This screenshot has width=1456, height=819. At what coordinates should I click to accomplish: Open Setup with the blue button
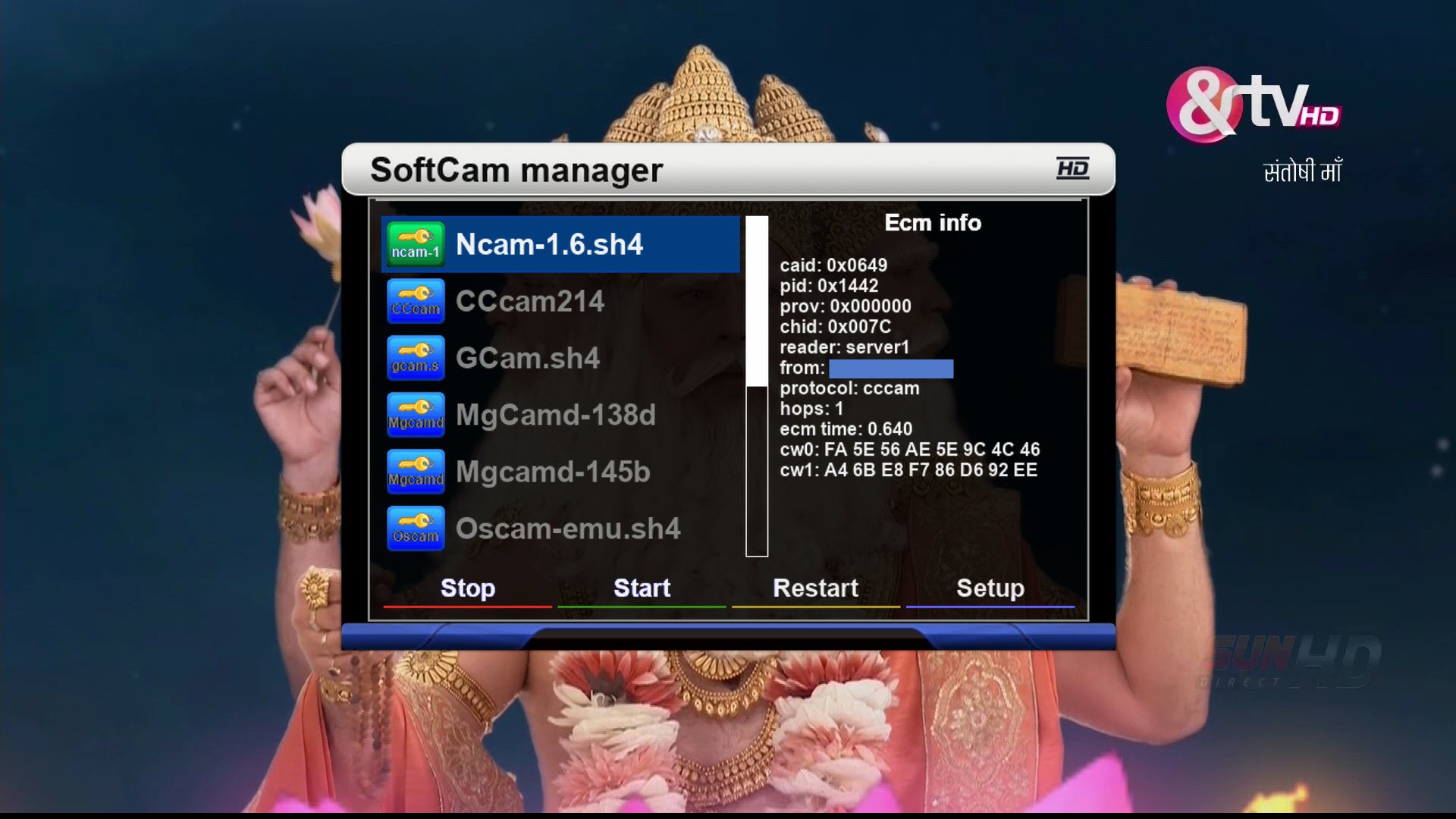coord(990,588)
